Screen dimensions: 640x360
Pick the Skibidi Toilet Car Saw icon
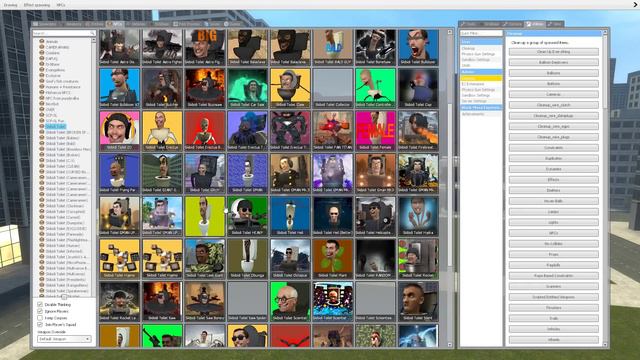click(247, 88)
